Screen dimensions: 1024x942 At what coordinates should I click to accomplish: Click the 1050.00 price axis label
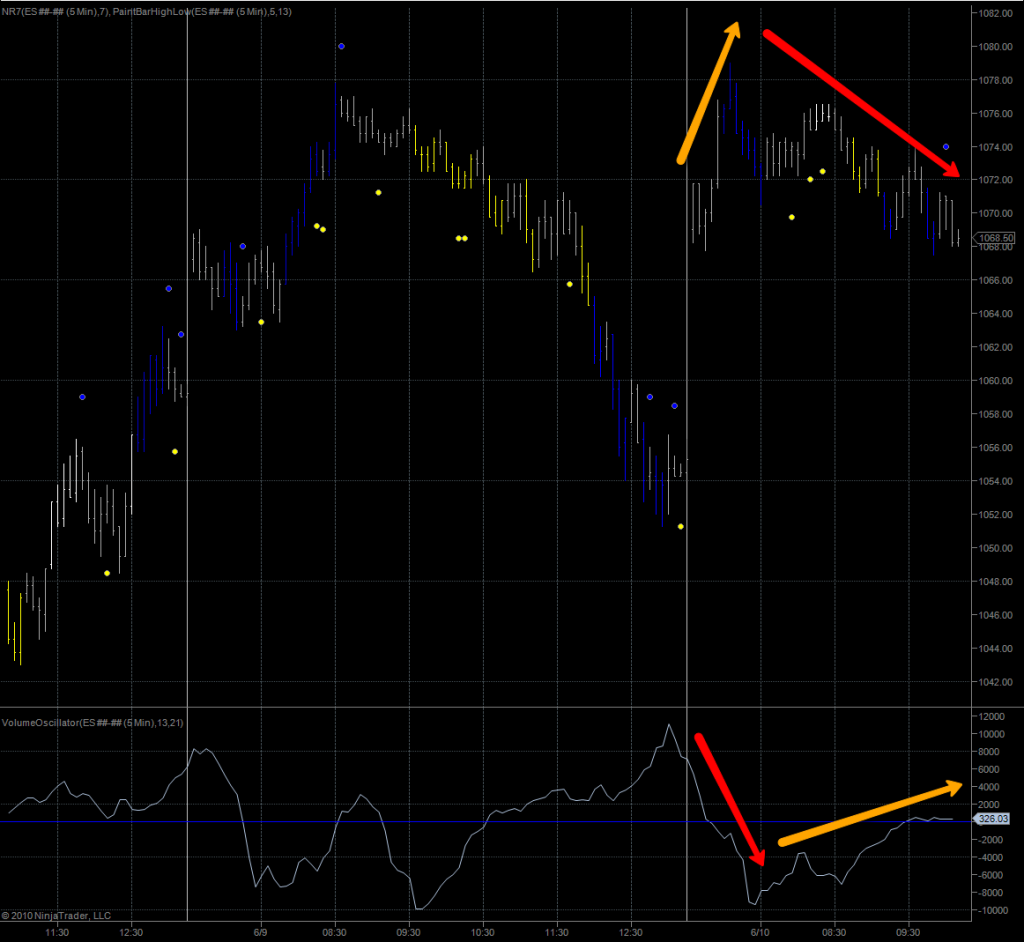[995, 548]
